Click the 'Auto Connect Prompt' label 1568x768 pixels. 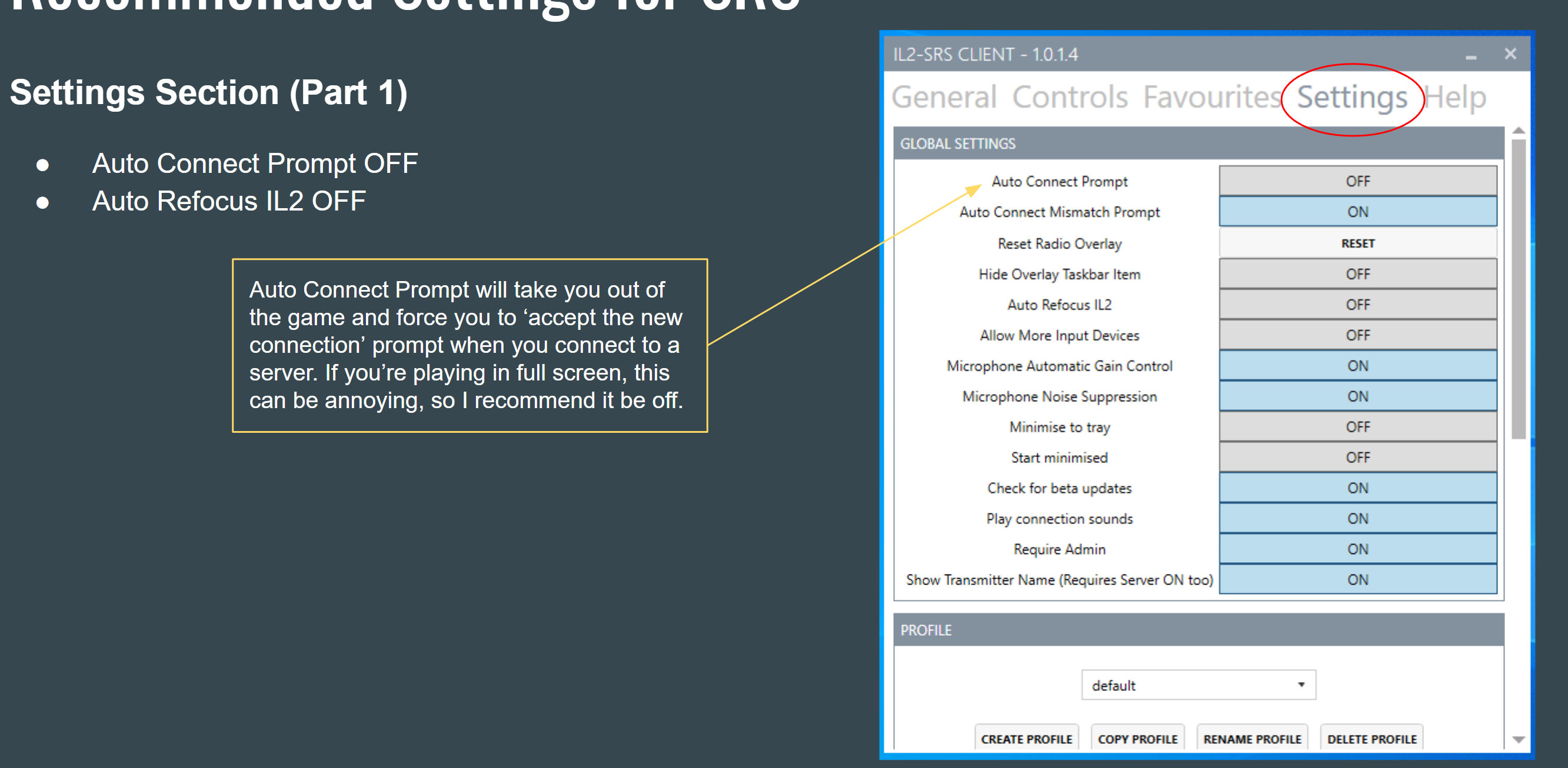pyautogui.click(x=1059, y=181)
